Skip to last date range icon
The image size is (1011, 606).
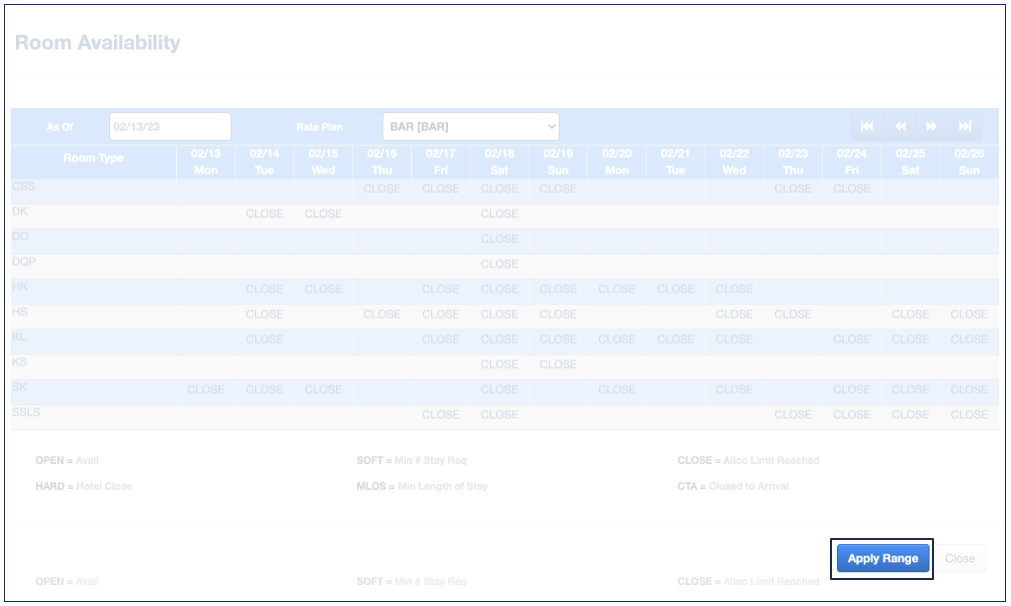(x=965, y=126)
